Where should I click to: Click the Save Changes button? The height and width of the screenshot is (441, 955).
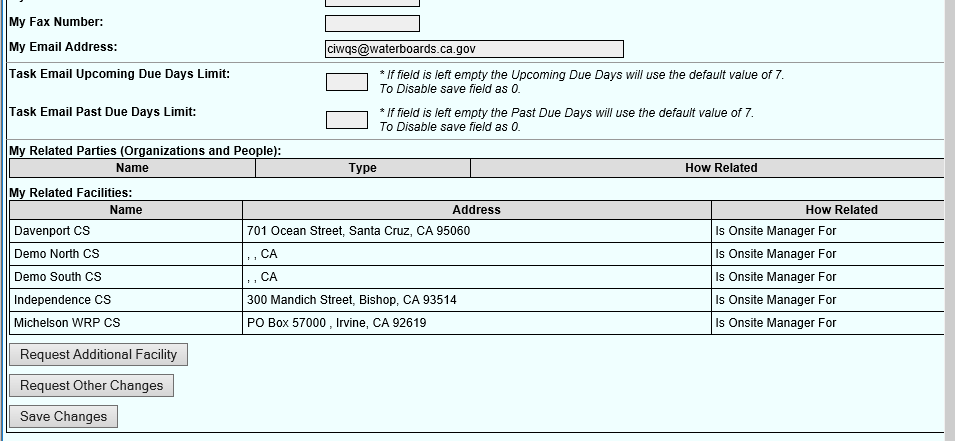[63, 416]
